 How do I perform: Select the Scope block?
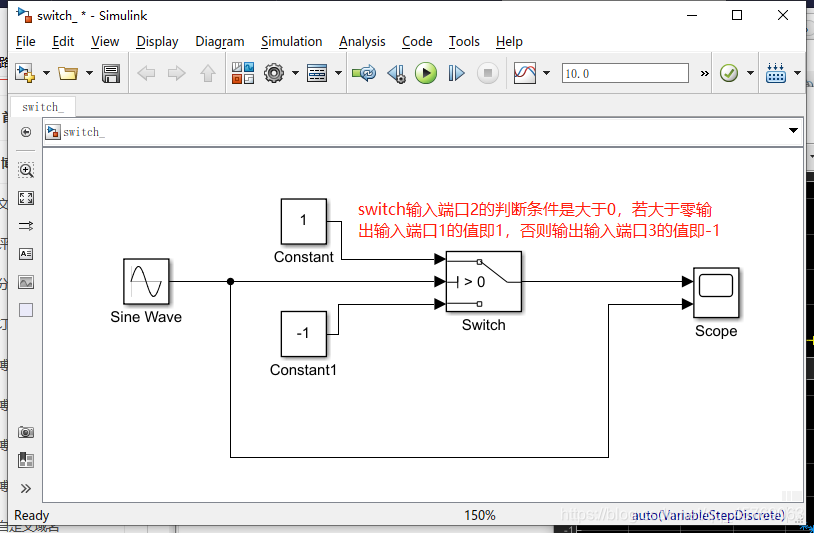(x=716, y=293)
